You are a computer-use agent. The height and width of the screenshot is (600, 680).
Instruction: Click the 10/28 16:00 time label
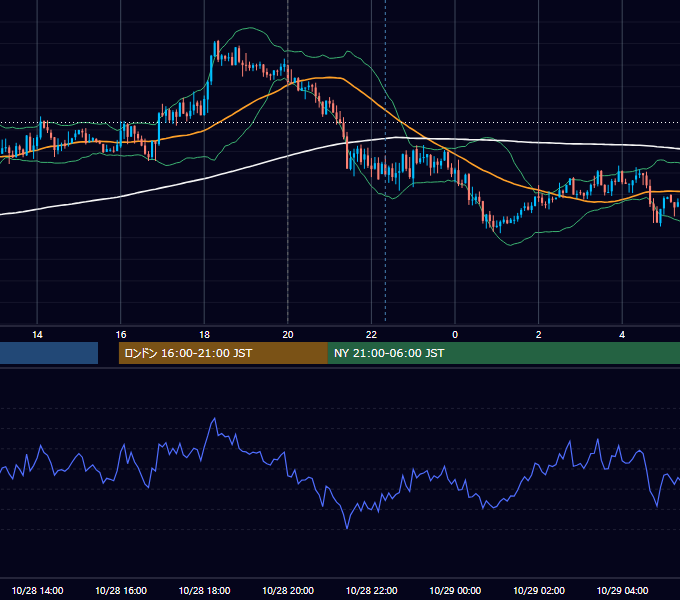(x=121, y=590)
